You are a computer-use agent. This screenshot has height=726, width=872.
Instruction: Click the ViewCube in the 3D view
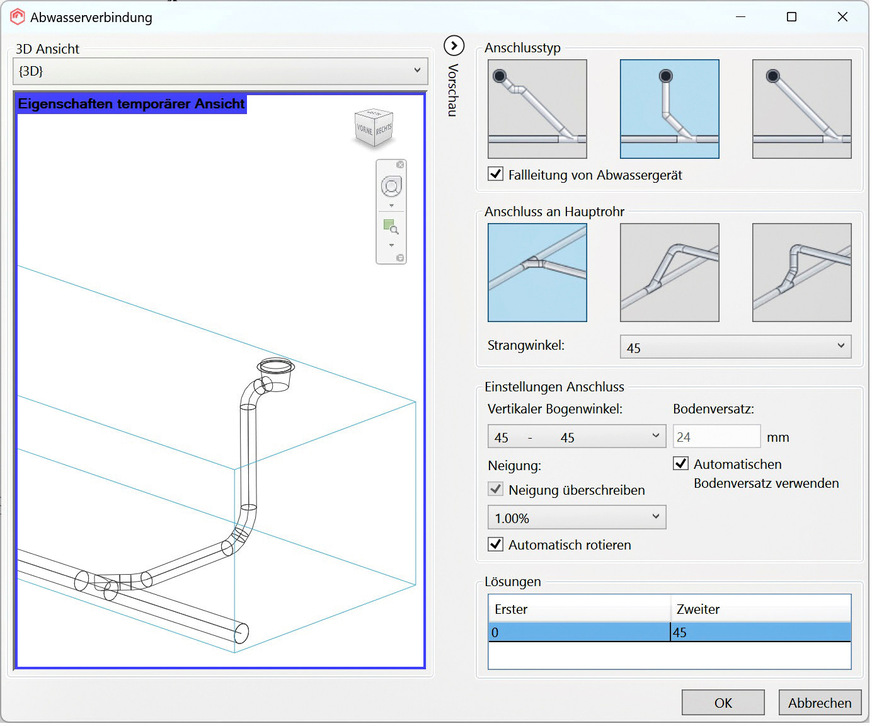click(372, 128)
